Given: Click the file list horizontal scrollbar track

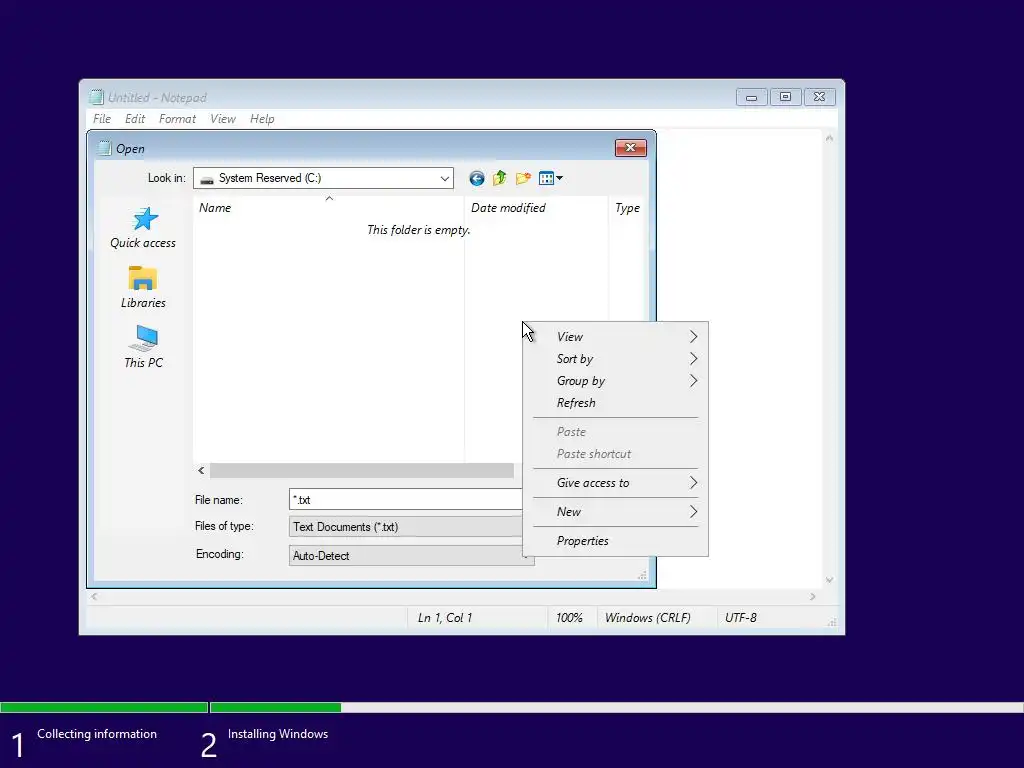Looking at the screenshot, I should coord(361,470).
